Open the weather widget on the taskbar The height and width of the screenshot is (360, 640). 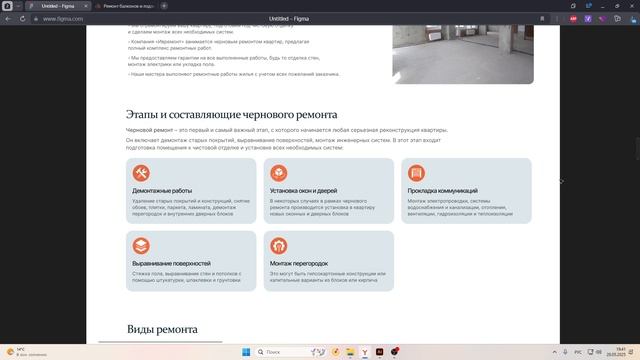[27, 352]
